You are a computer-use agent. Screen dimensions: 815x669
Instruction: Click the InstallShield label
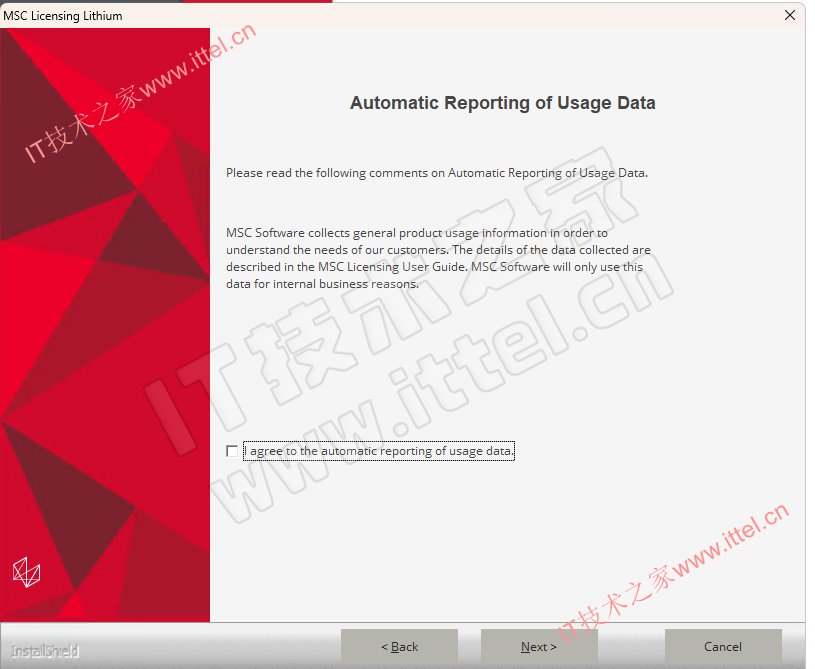click(45, 651)
